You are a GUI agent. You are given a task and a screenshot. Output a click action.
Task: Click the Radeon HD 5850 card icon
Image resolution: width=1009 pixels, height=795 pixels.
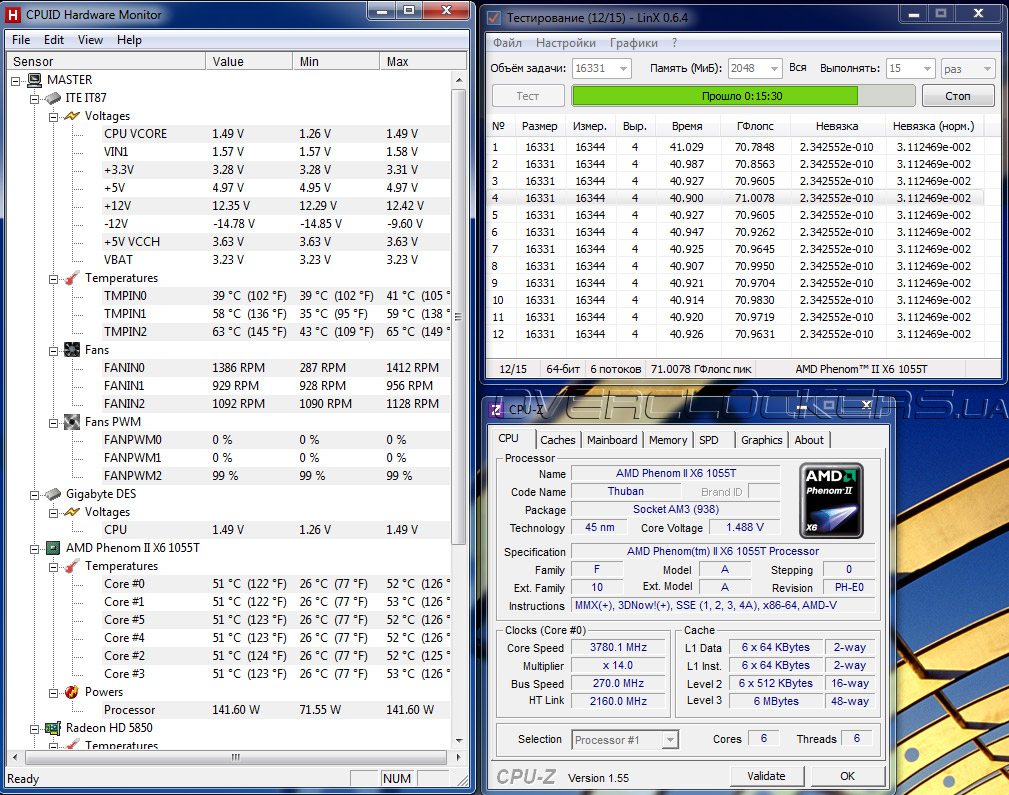pos(52,728)
